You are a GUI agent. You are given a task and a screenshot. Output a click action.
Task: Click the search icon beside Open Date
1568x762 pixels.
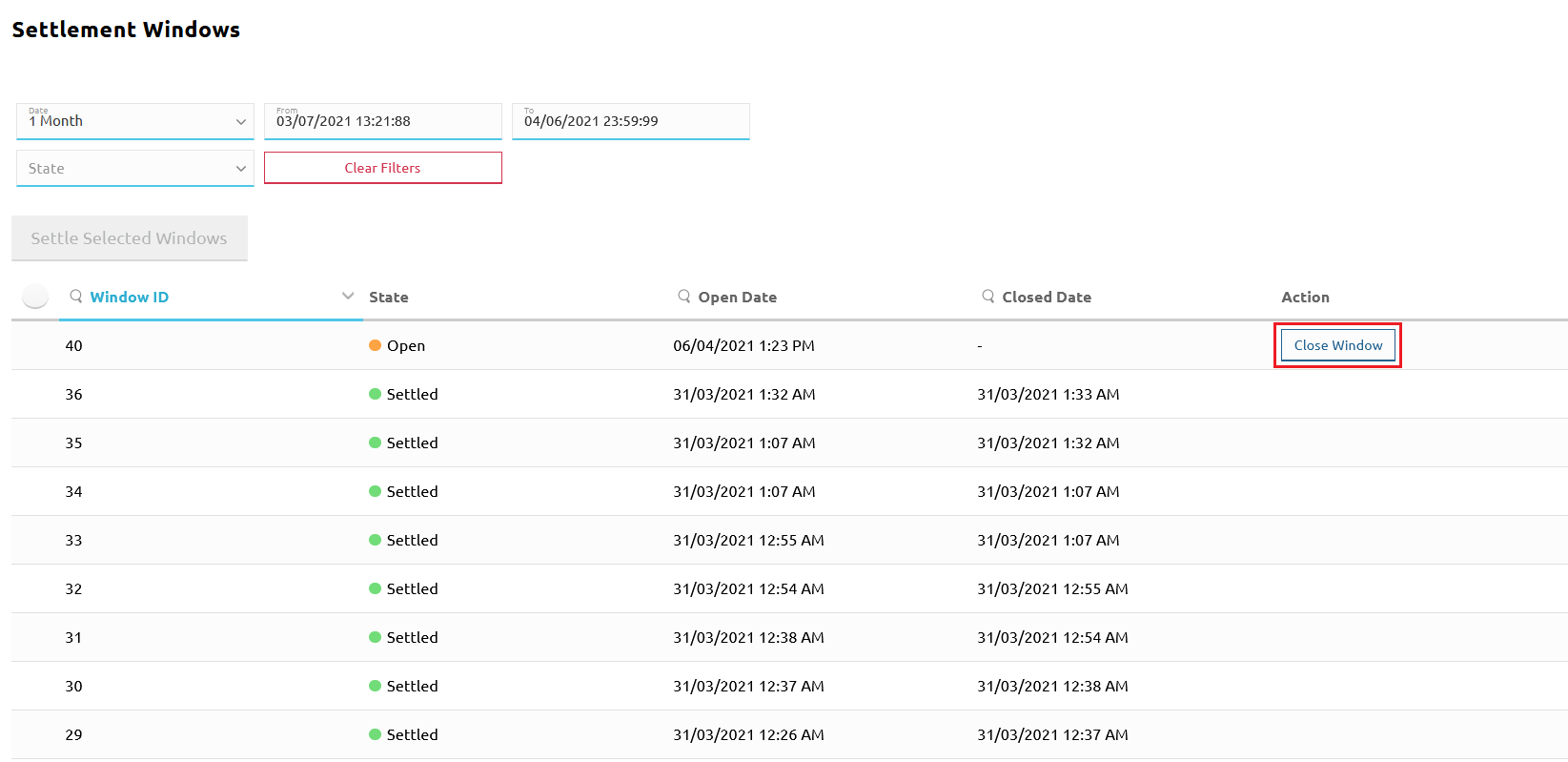tap(684, 297)
